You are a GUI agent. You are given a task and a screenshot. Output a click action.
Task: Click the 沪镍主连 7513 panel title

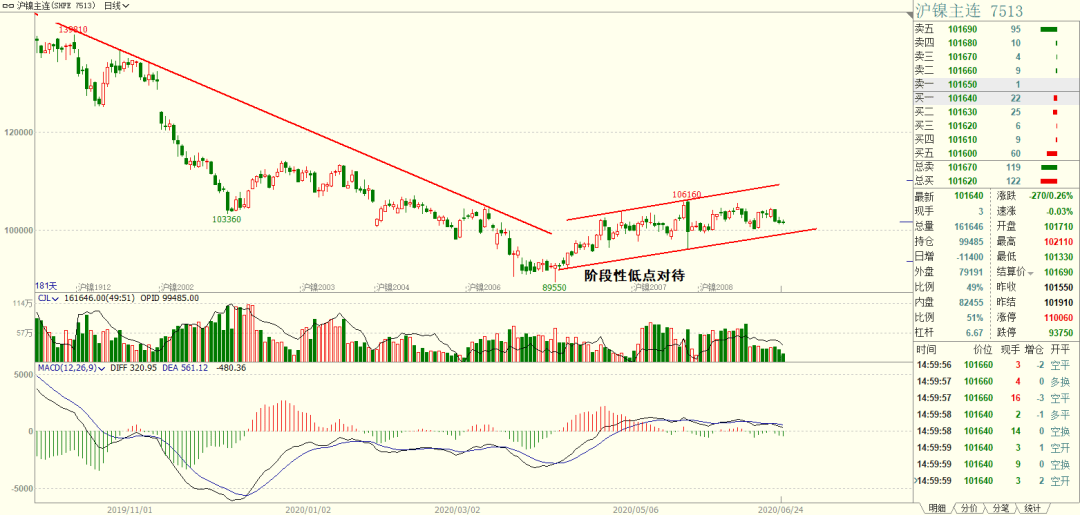click(968, 11)
